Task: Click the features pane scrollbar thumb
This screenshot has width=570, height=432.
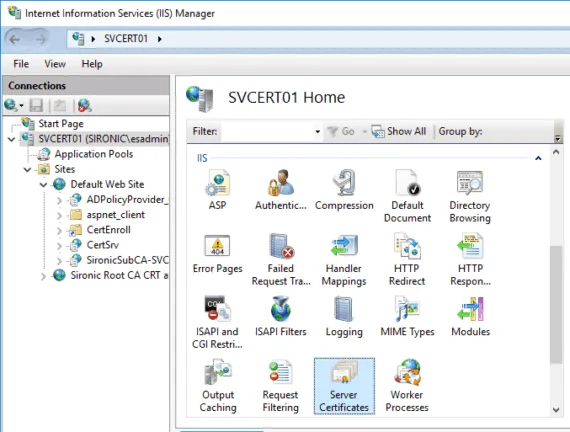Action: coord(556,304)
